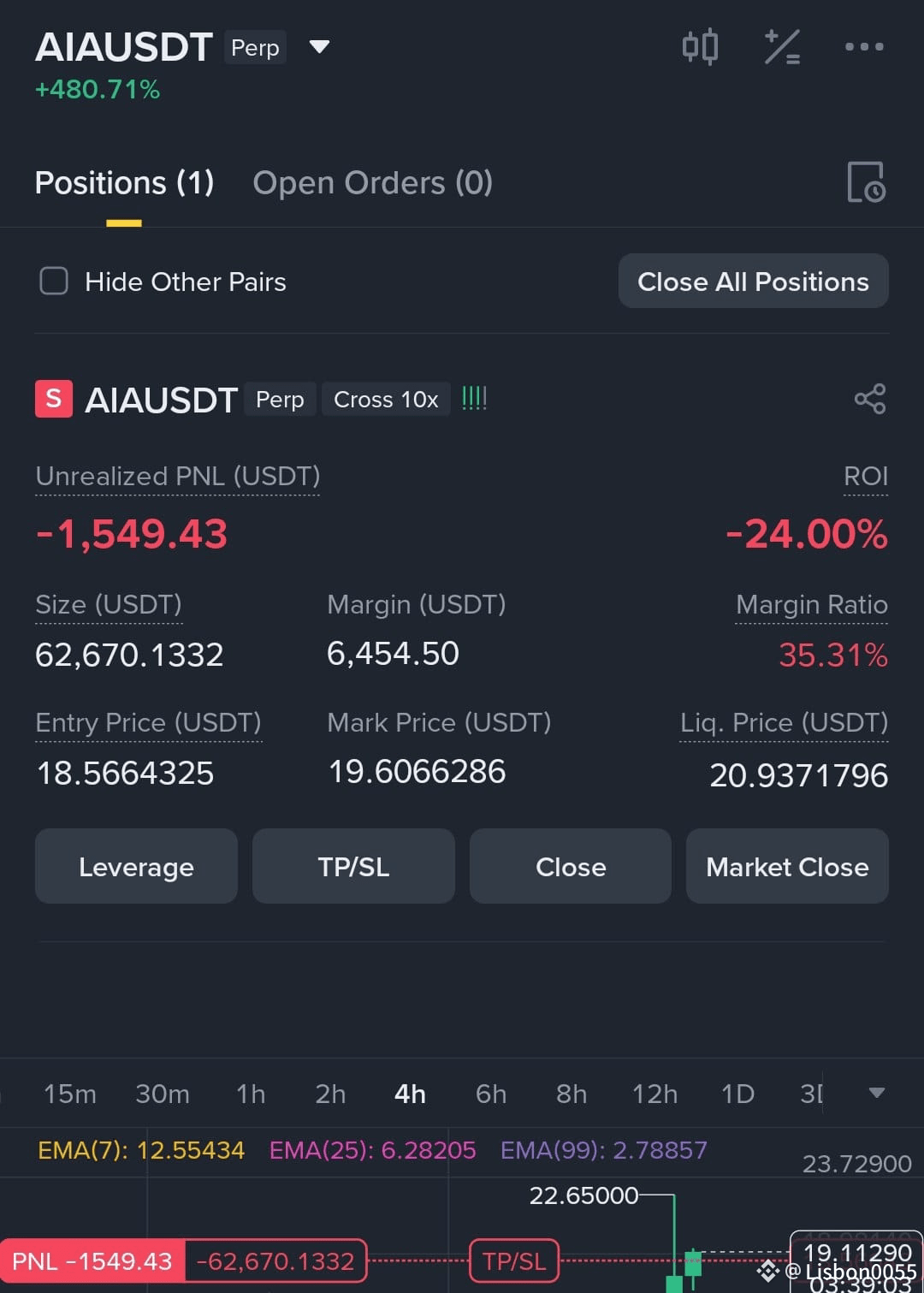Viewport: 924px width, 1293px height.
Task: Select the Positions (1) tab
Action: coord(124,182)
